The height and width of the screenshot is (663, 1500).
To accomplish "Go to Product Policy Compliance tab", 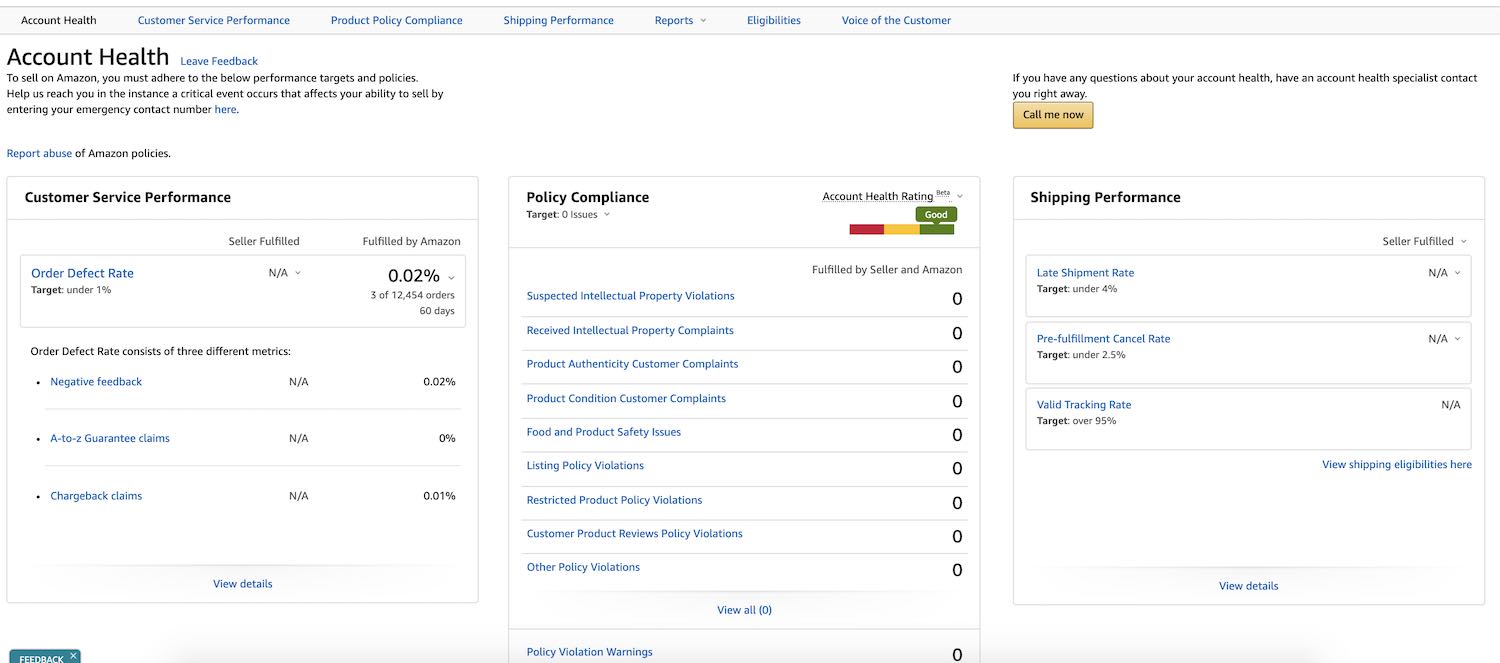I will (396, 20).
